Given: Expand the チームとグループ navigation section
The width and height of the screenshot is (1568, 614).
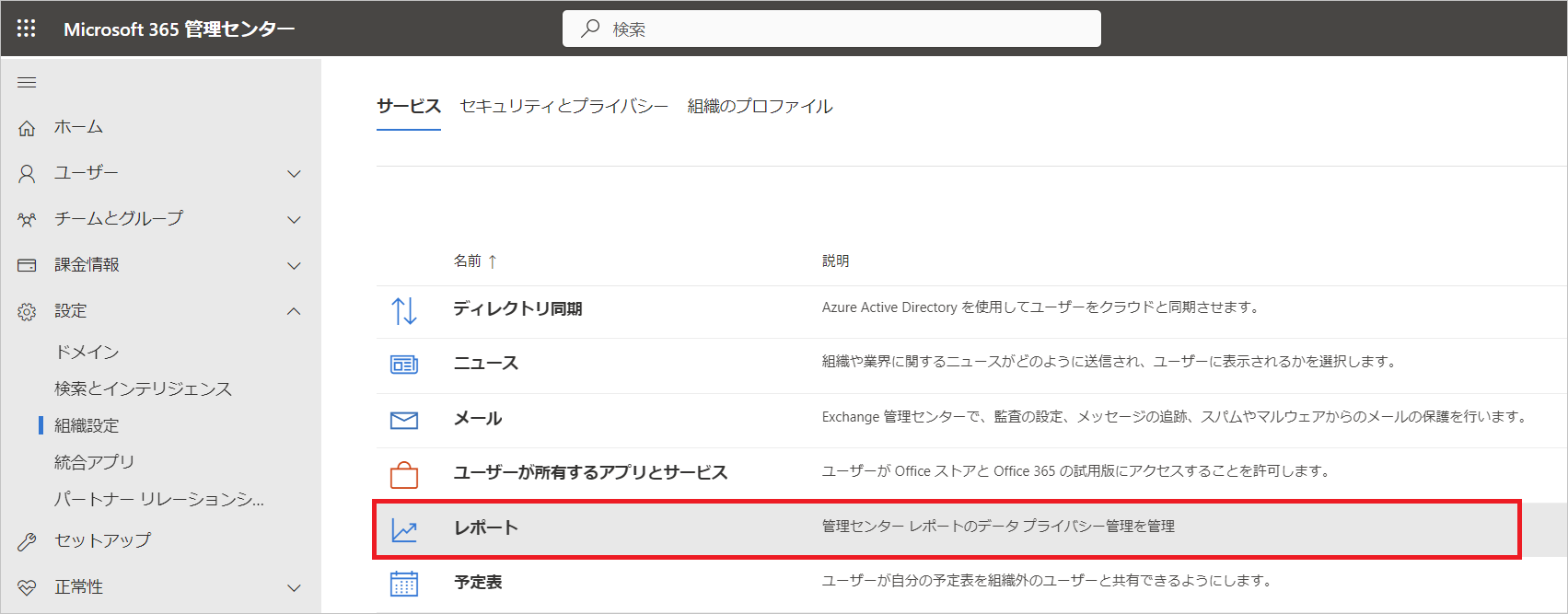Looking at the screenshot, I should tap(294, 219).
